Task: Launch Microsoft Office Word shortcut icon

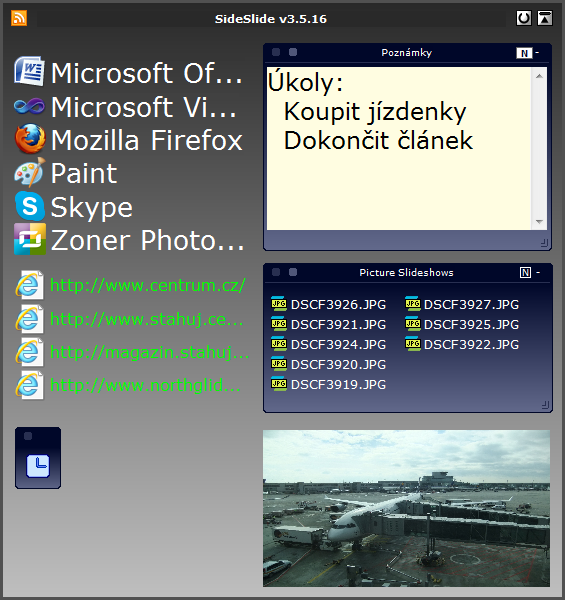Action: pyautogui.click(x=29, y=72)
